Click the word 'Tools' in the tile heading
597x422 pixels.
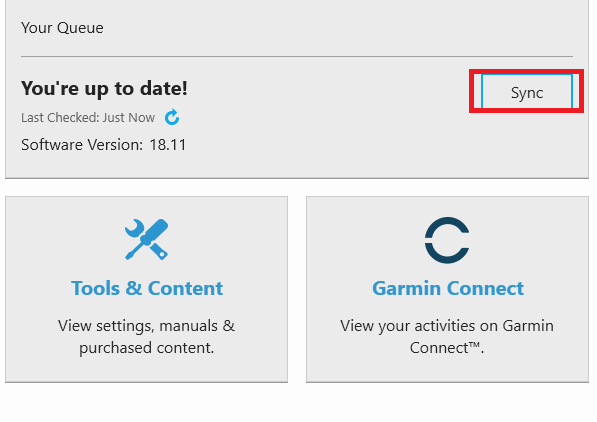coord(96,288)
